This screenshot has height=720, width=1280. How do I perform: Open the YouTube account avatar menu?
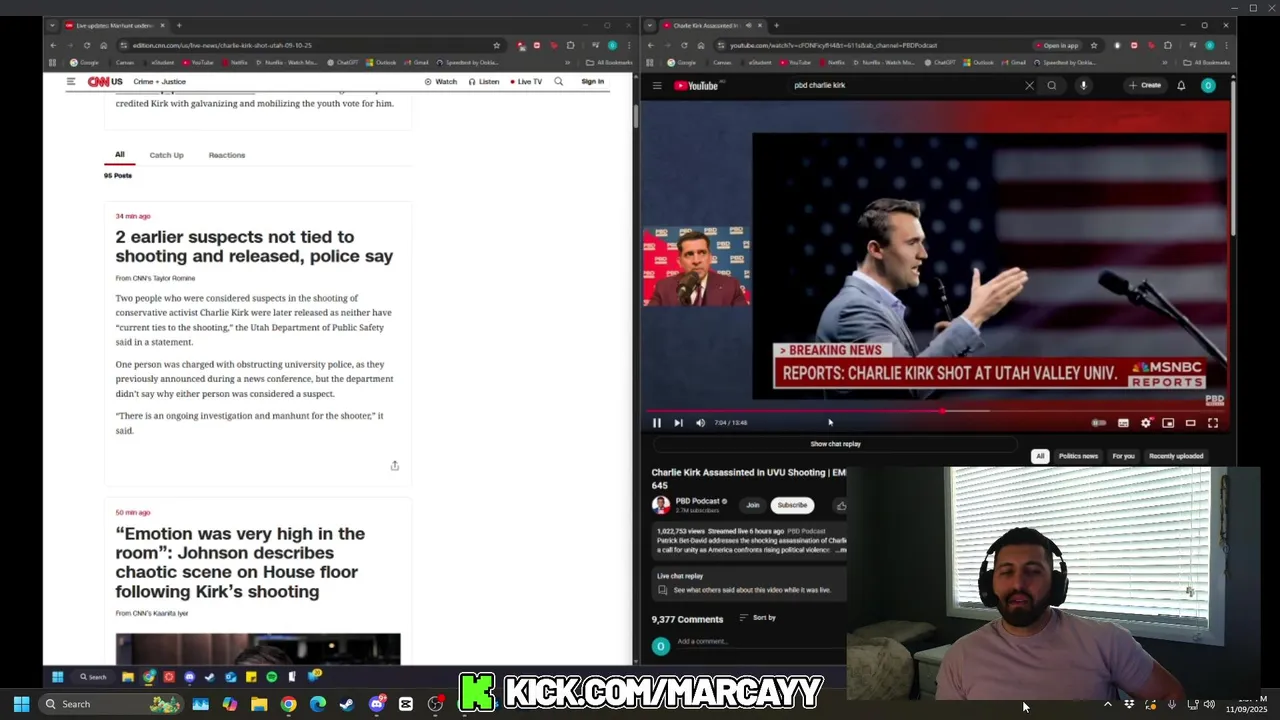tap(1208, 86)
